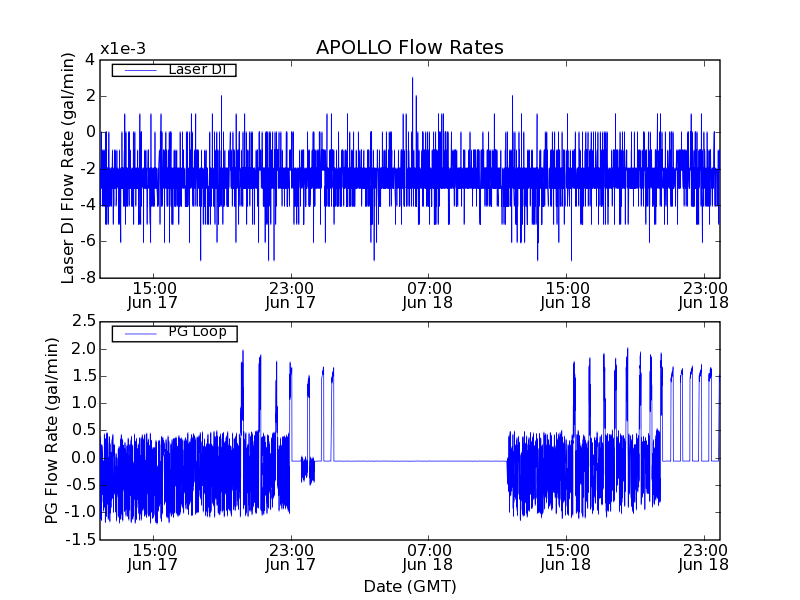800x600 pixels.
Task: Select the Laser DI legend entry
Action: 174,69
